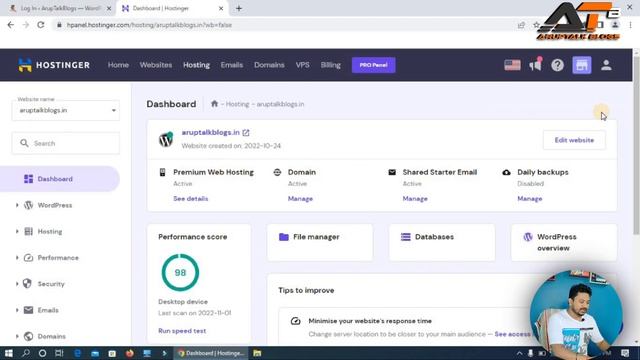Click the speedometer icon beside Minimise response time
Screen dimensions: 640x360
pyautogui.click(x=296, y=321)
